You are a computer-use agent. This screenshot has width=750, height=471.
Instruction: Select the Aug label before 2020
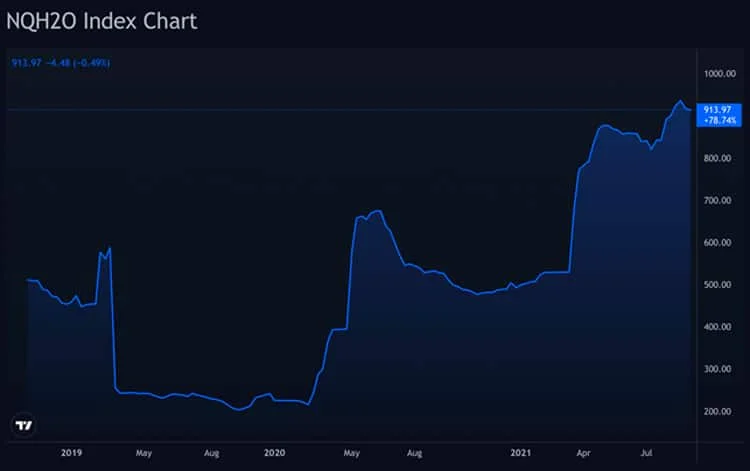point(212,452)
